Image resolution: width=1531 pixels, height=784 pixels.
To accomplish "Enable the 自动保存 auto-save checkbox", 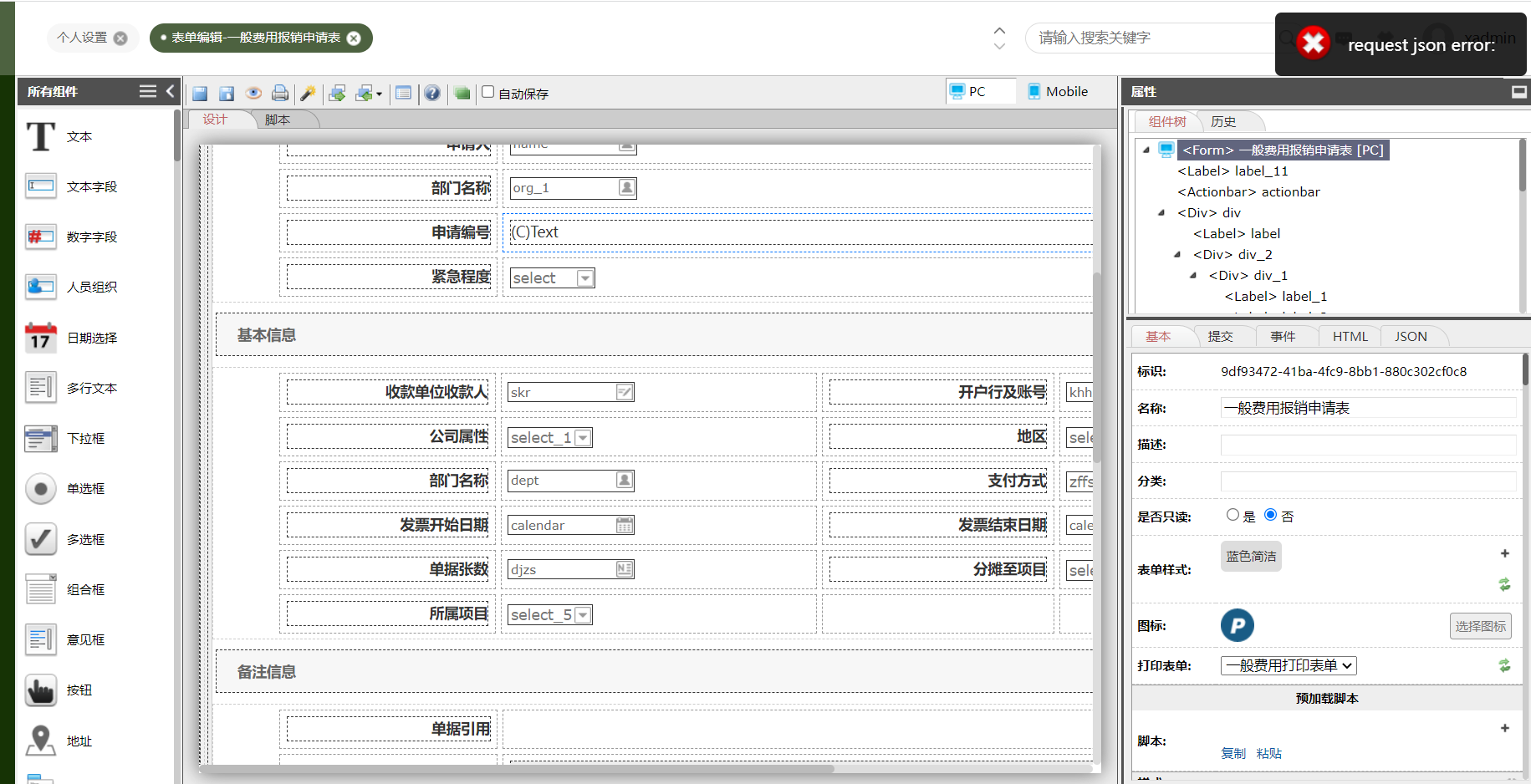I will pos(488,92).
